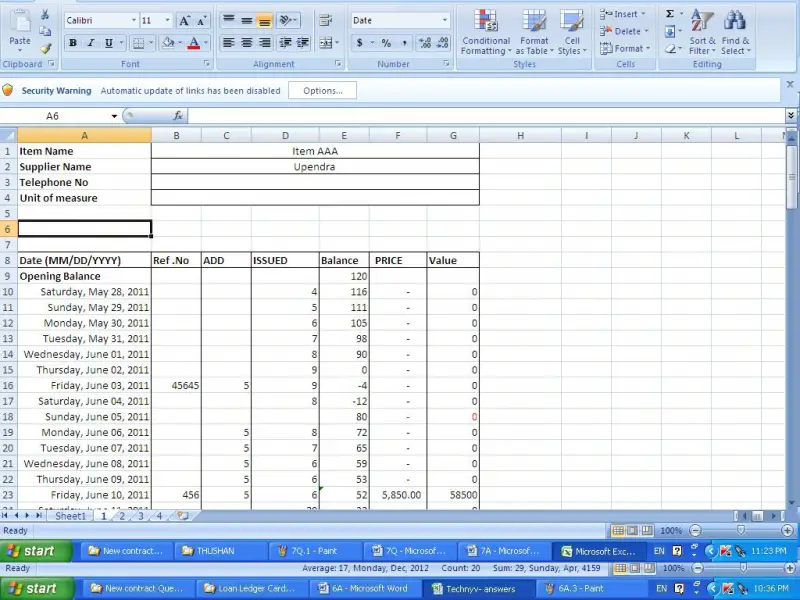
Task: Toggle Italic formatting
Action: 91,43
